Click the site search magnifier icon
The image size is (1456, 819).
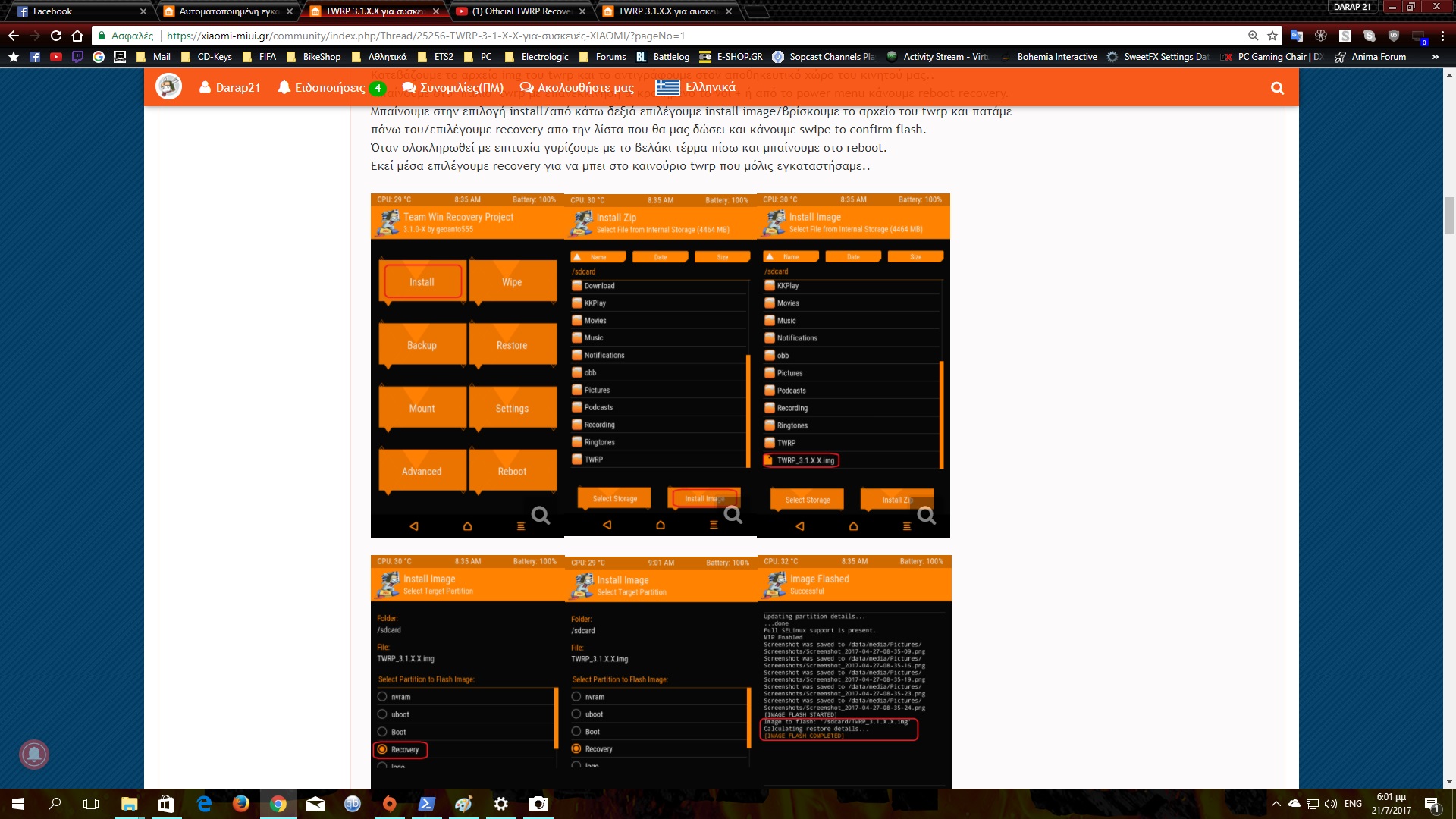click(1277, 88)
